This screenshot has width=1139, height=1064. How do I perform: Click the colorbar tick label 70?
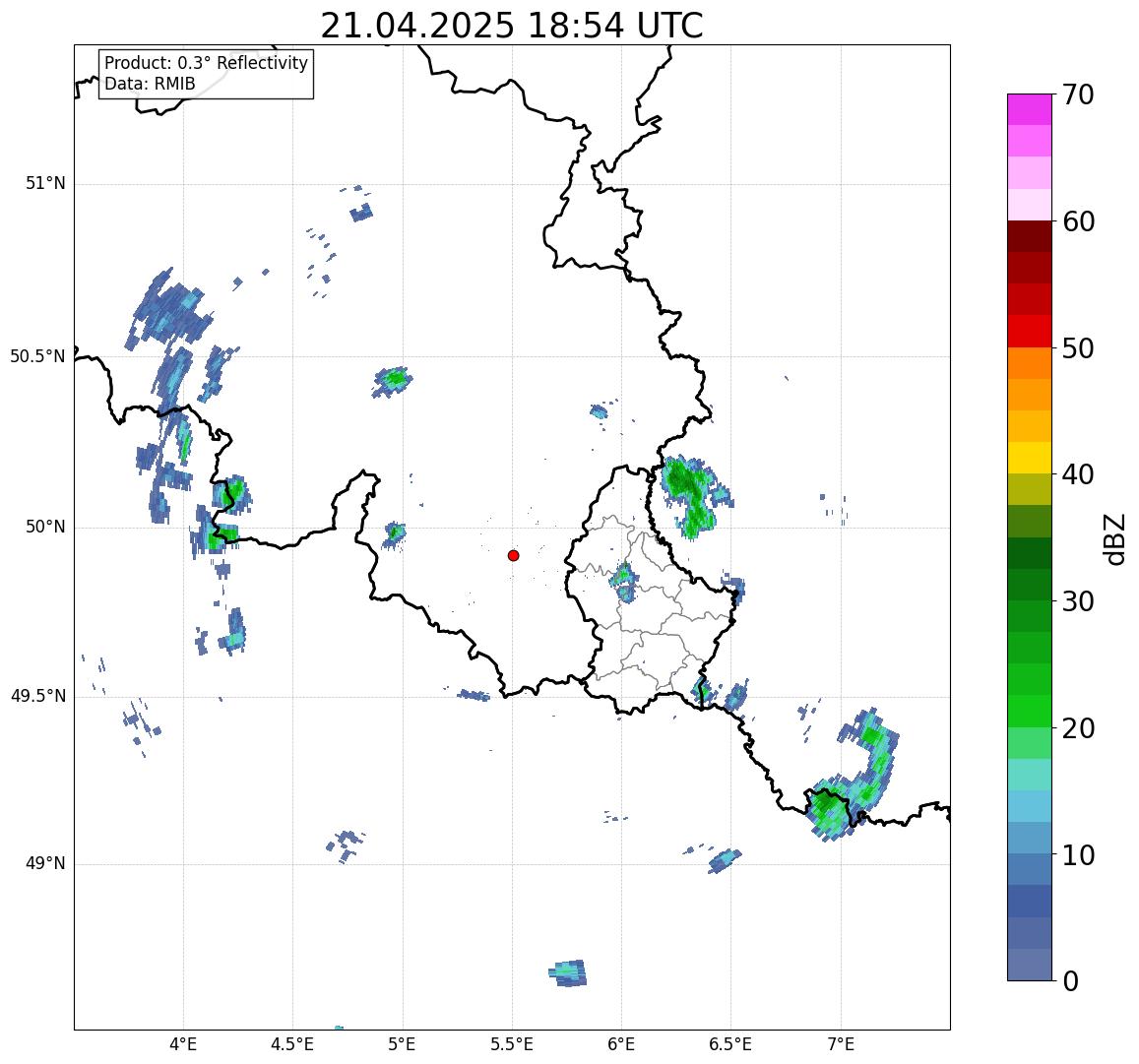1078,94
